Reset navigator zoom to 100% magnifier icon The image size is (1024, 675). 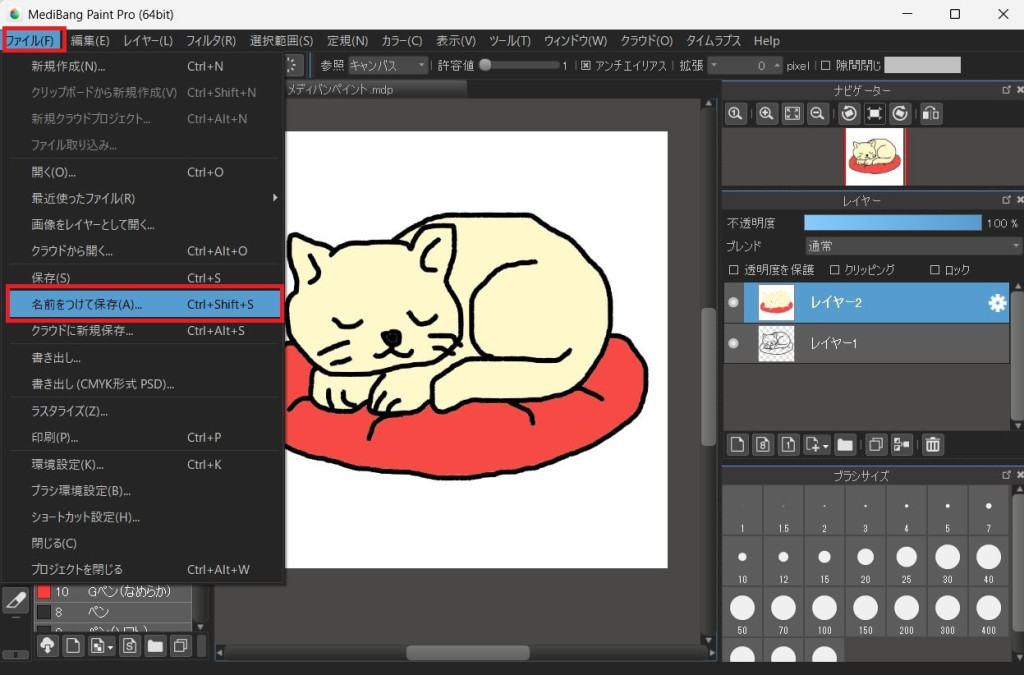coord(735,114)
